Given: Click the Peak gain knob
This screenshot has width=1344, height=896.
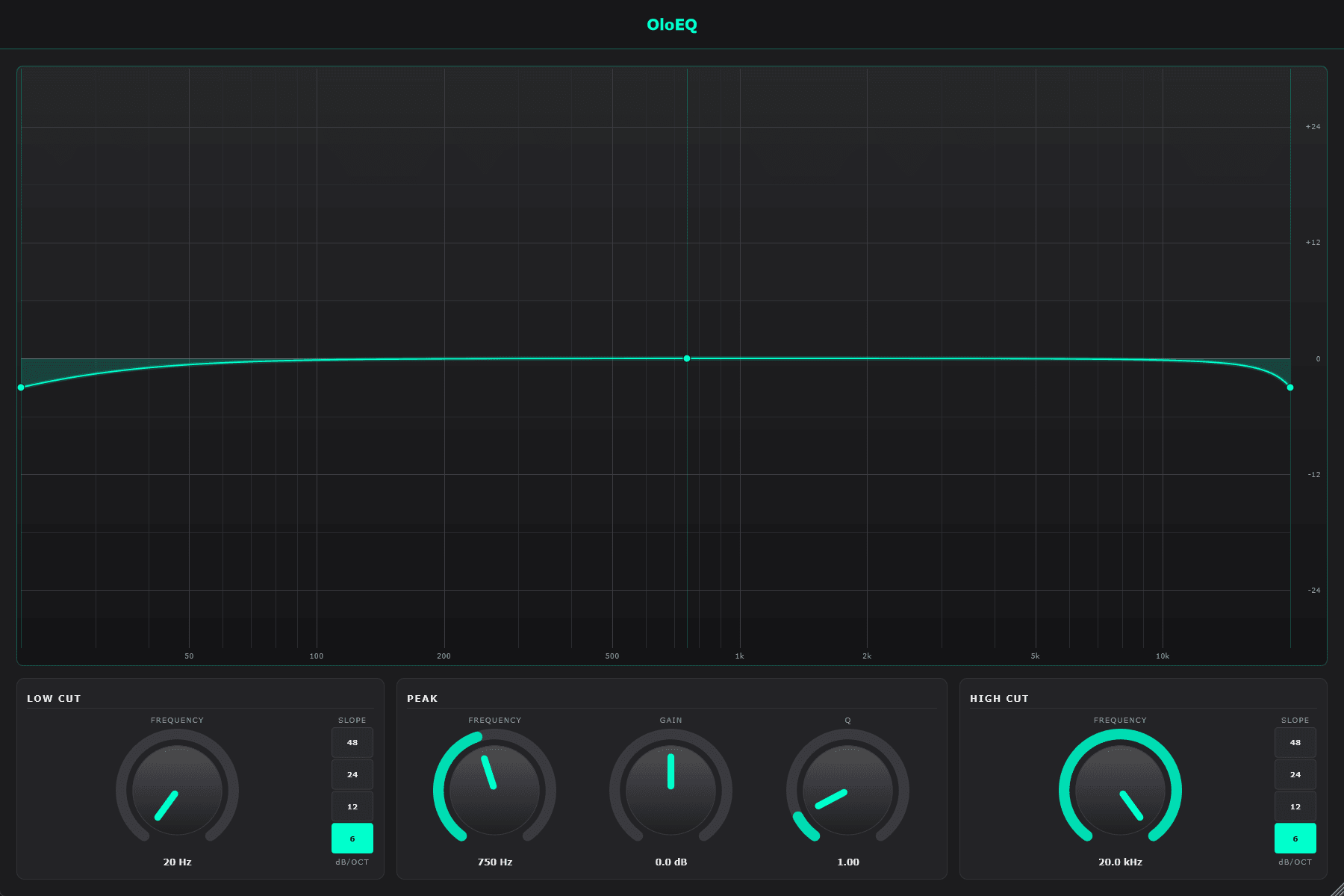Looking at the screenshot, I should pos(671,790).
